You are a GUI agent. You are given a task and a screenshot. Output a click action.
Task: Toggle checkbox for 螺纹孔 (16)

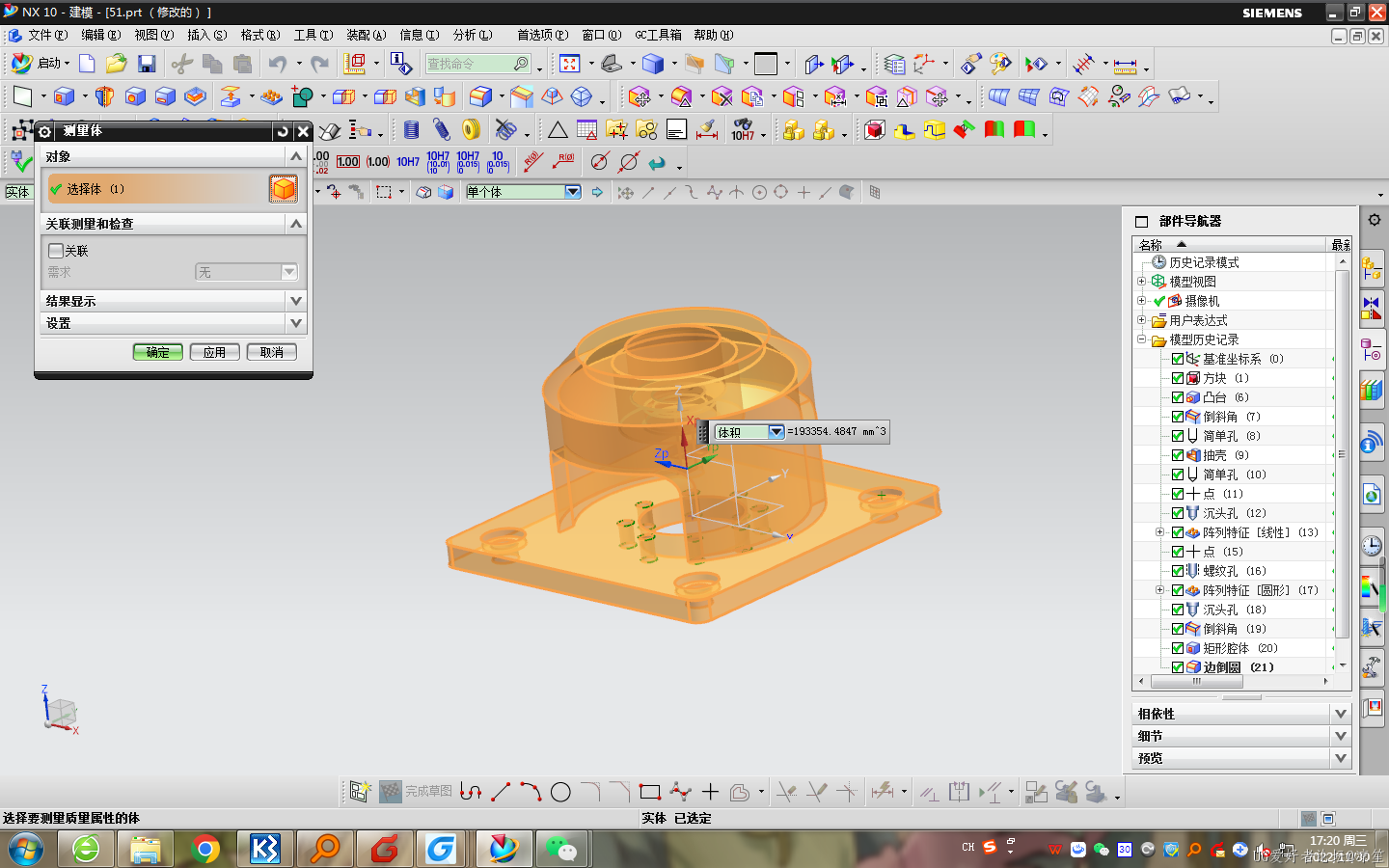pyautogui.click(x=1178, y=571)
